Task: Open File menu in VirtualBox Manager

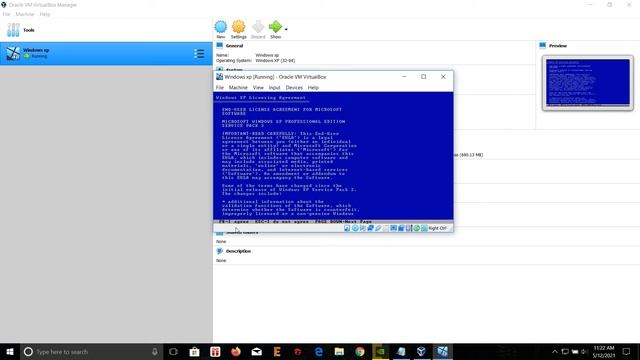Action: point(6,14)
